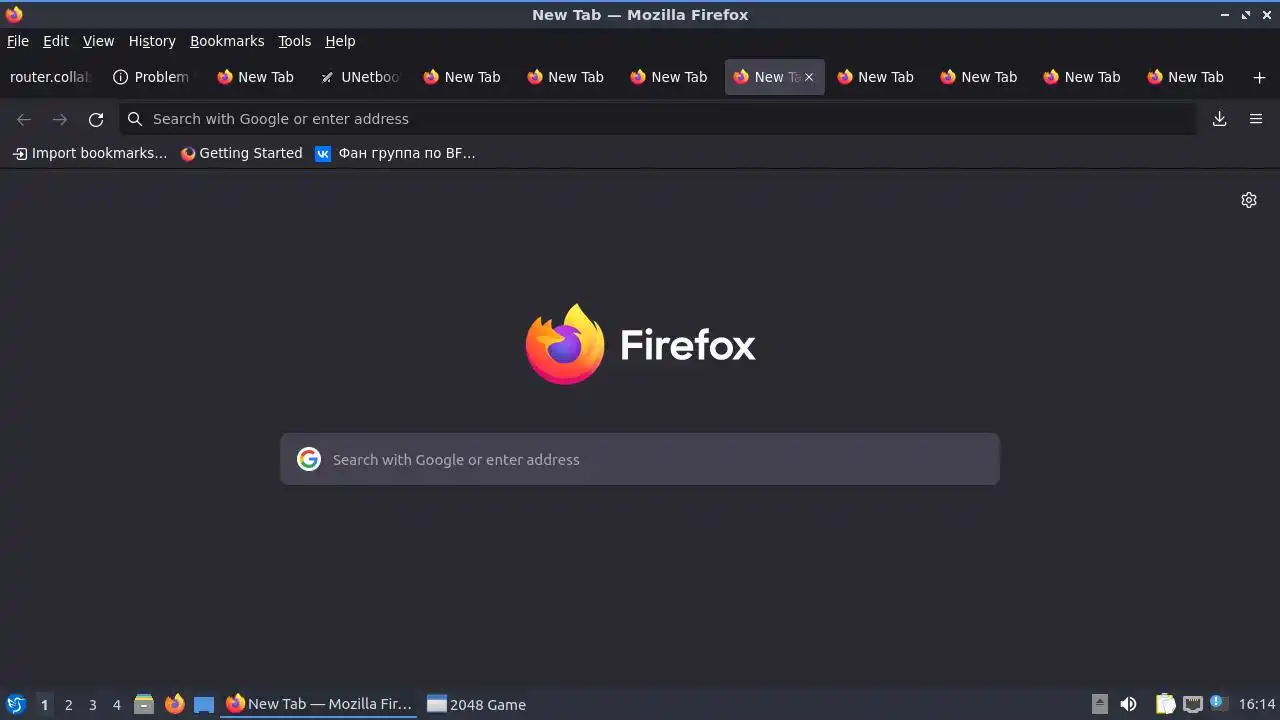Switch to the UNetboo tab
This screenshot has height=720, width=1280.
click(360, 77)
